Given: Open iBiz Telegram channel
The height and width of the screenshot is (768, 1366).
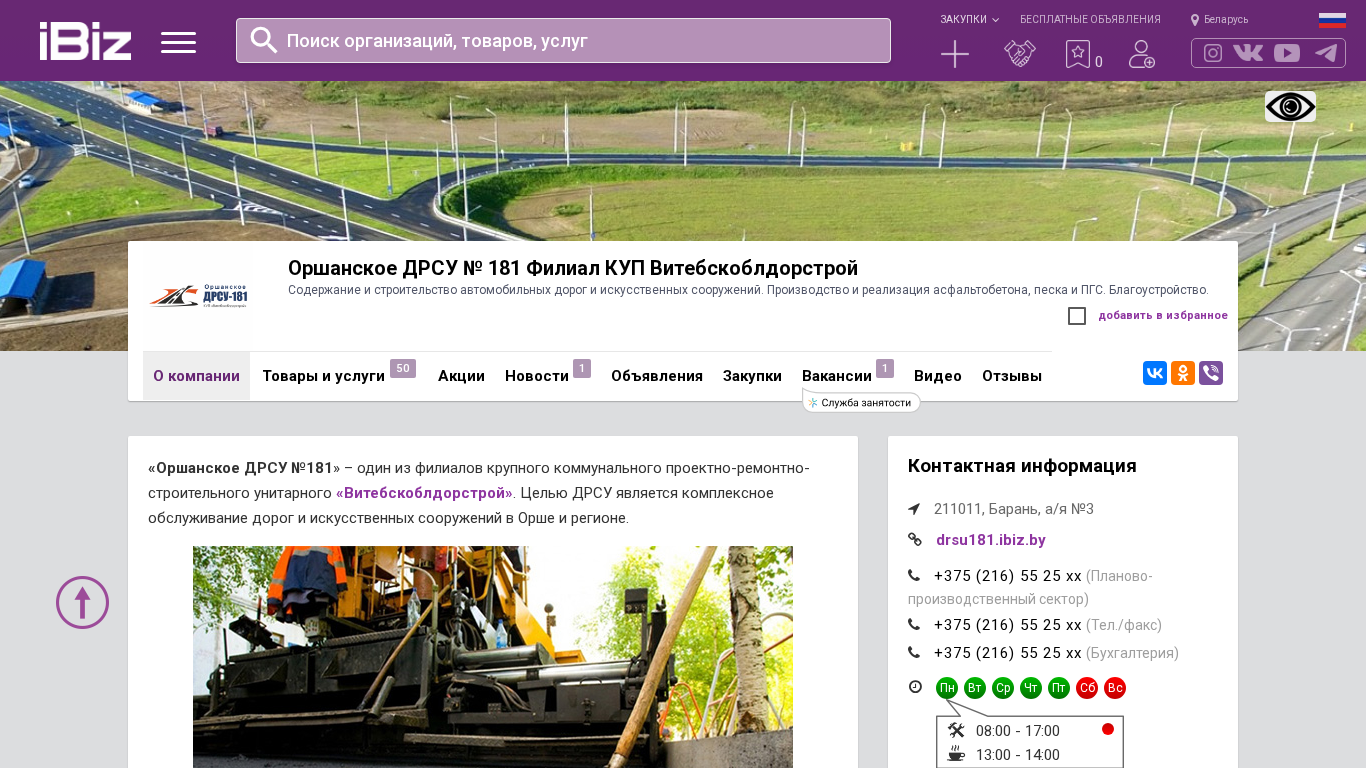Looking at the screenshot, I should coord(1326,53).
